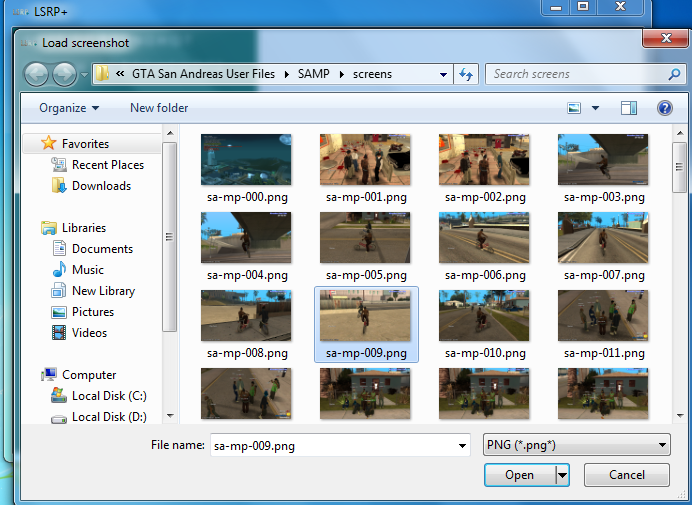Select sa-mp-008.png thumbnail
Viewport: 692px width, 505px height.
(x=246, y=316)
